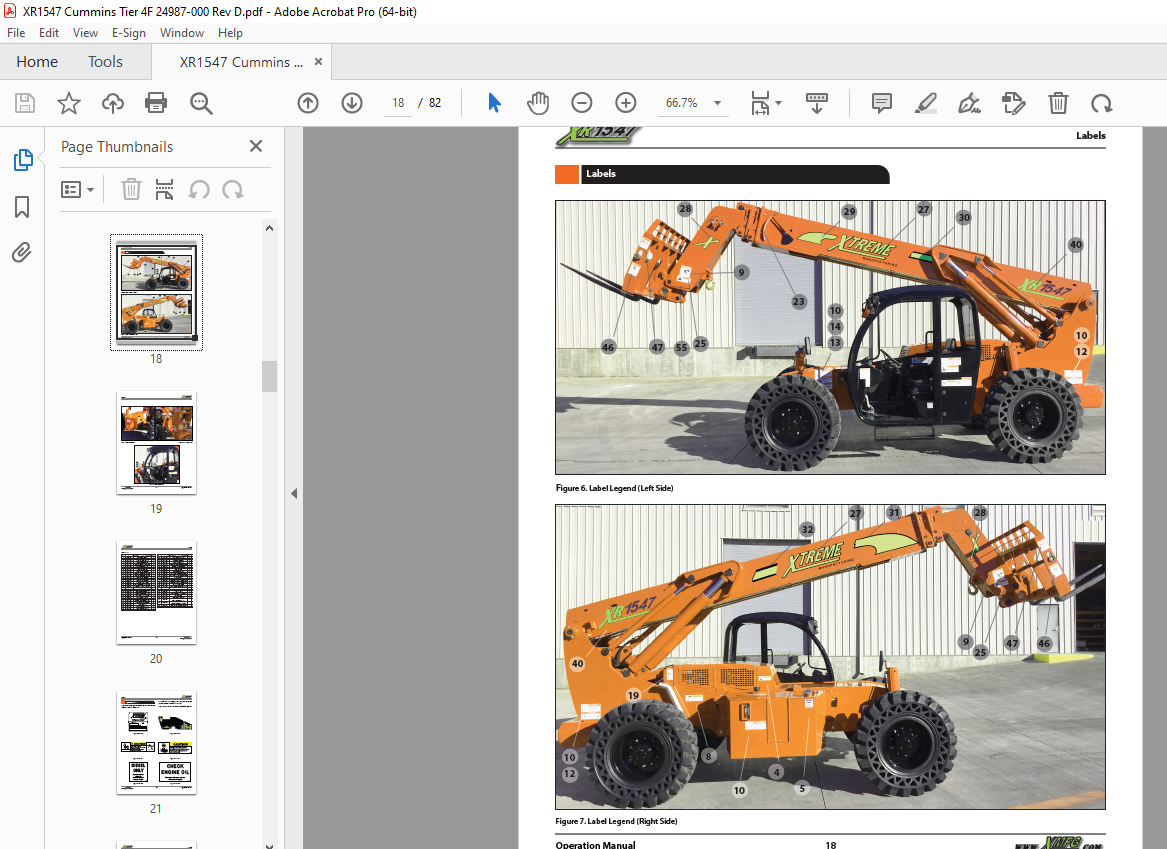Open the Window menu
This screenshot has height=849, width=1167.
(182, 33)
